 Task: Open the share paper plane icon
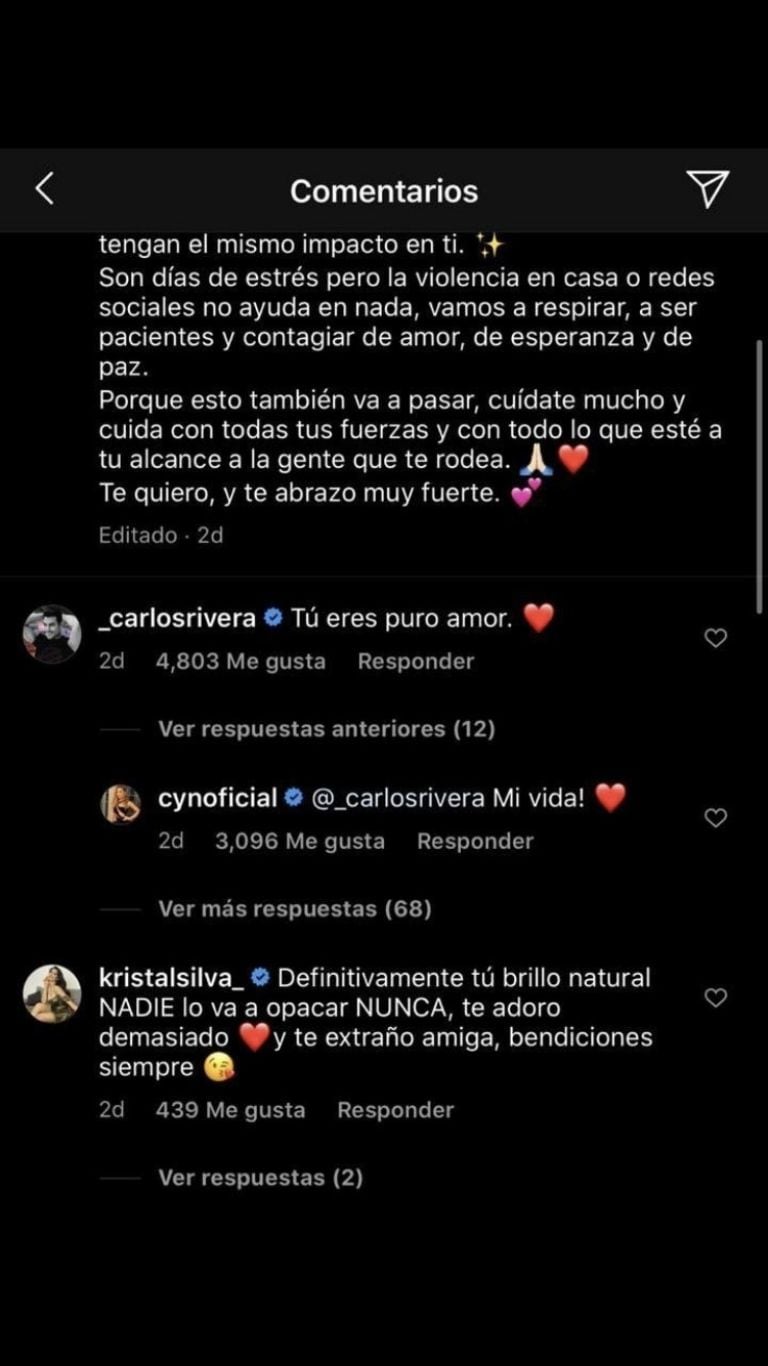click(707, 189)
